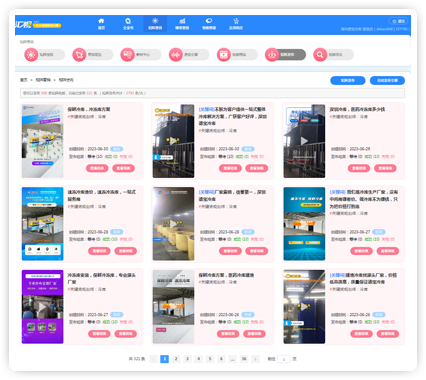426x380 pixels.
Task: Jump to last page 36
Action: [244, 359]
